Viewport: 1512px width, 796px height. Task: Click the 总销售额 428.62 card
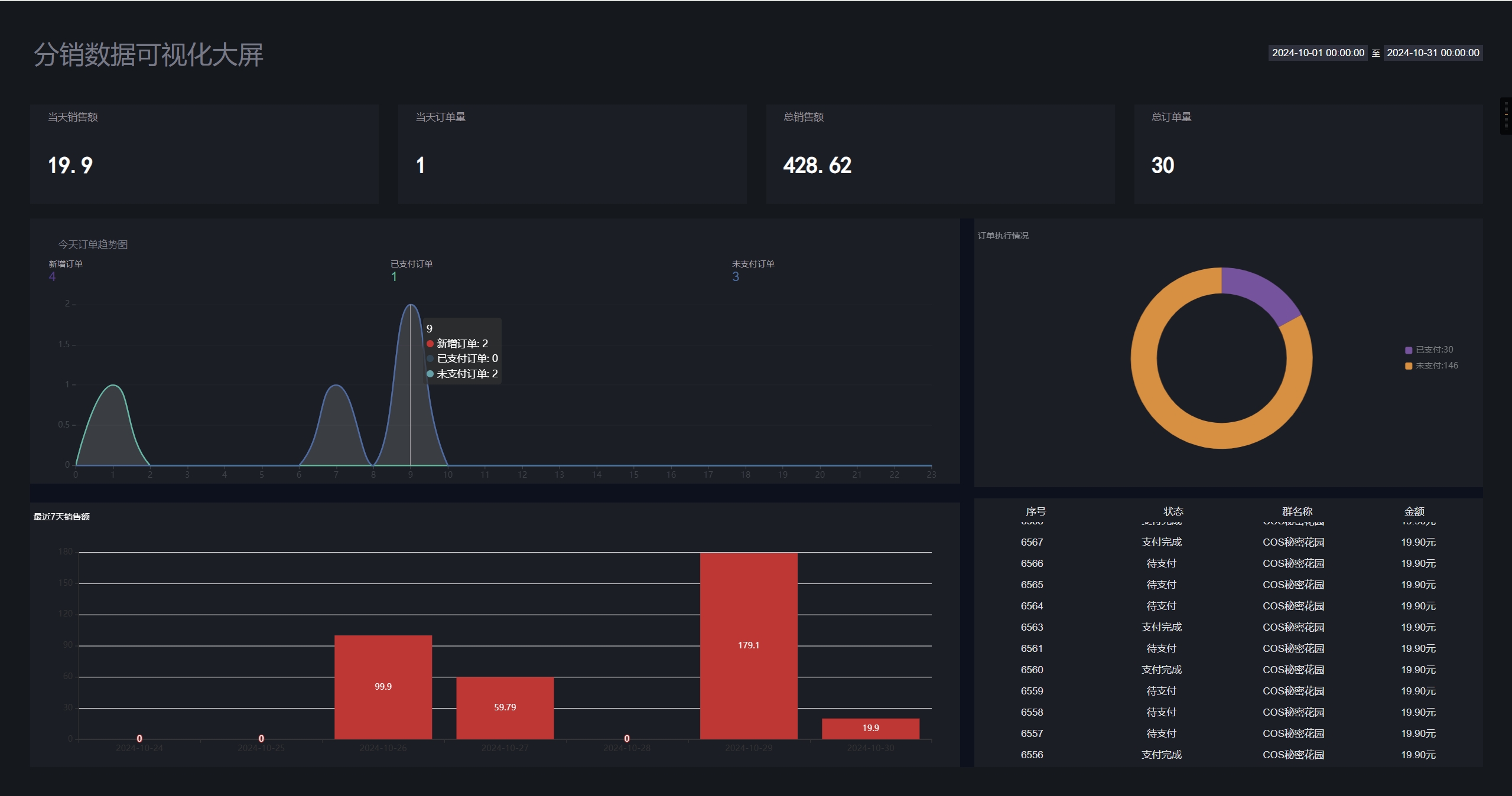click(940, 154)
